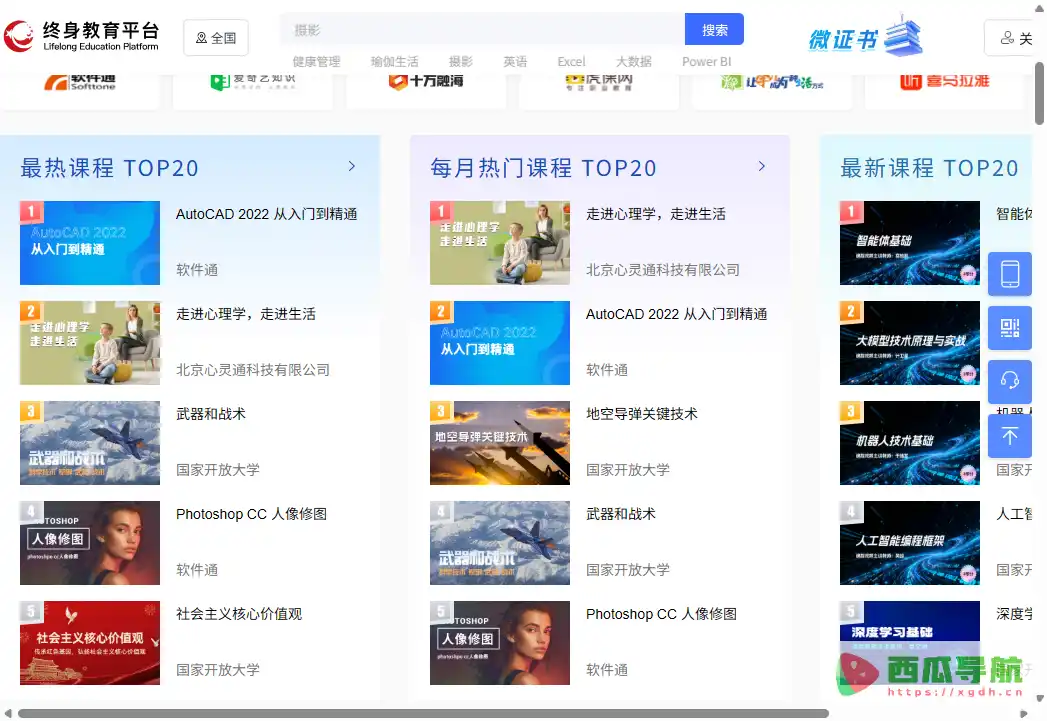
Task: Open 社会主义核心价值观 course thumbnail
Action: tap(90, 644)
